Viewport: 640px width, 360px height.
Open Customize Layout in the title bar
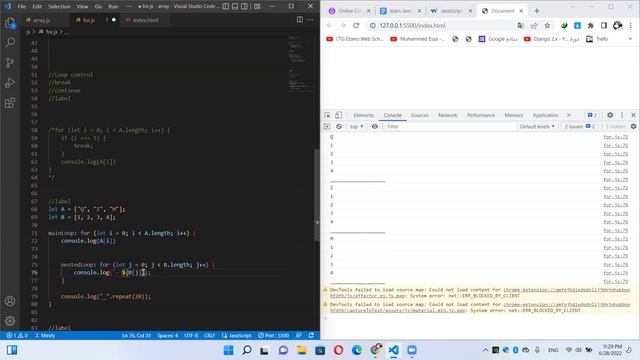(257, 7)
